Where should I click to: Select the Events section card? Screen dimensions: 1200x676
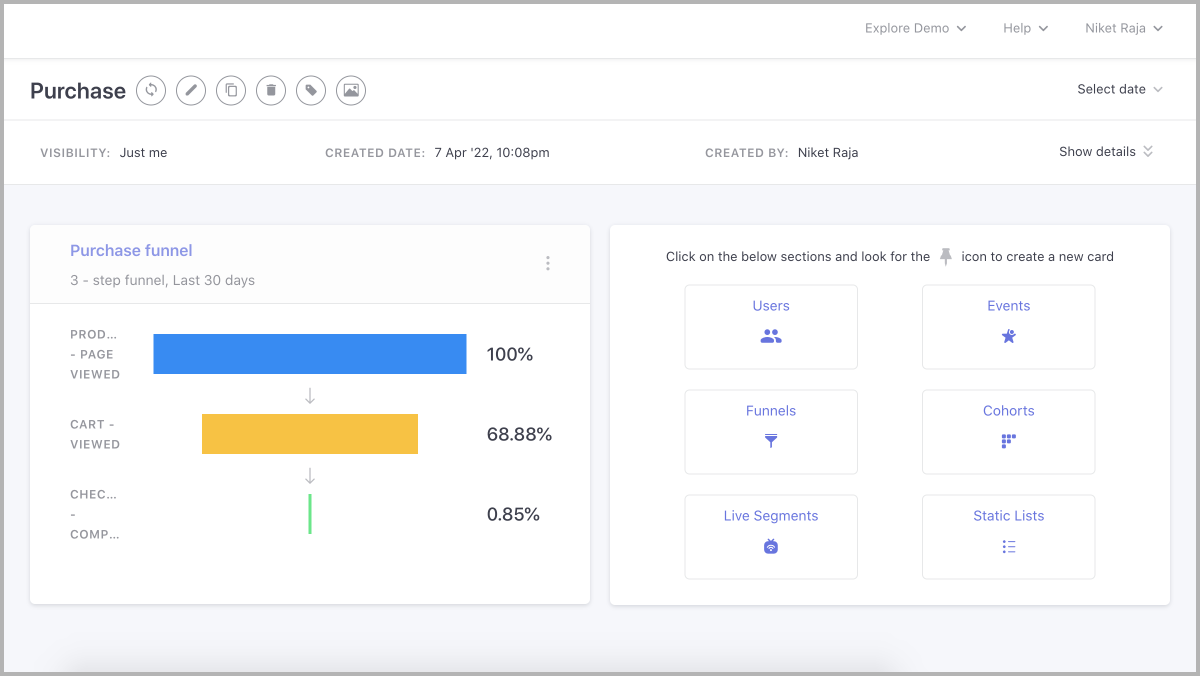[x=1008, y=326]
